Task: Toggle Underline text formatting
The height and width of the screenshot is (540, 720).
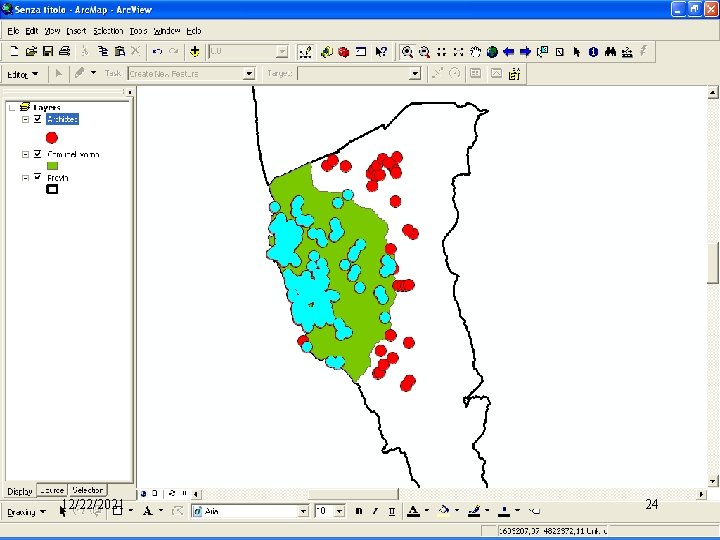Action: 392,511
